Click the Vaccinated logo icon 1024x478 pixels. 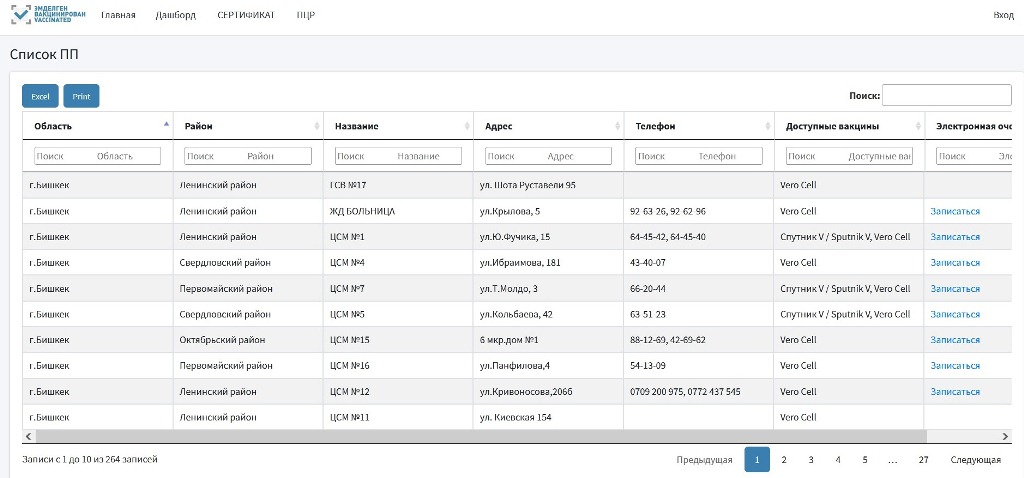coord(21,15)
